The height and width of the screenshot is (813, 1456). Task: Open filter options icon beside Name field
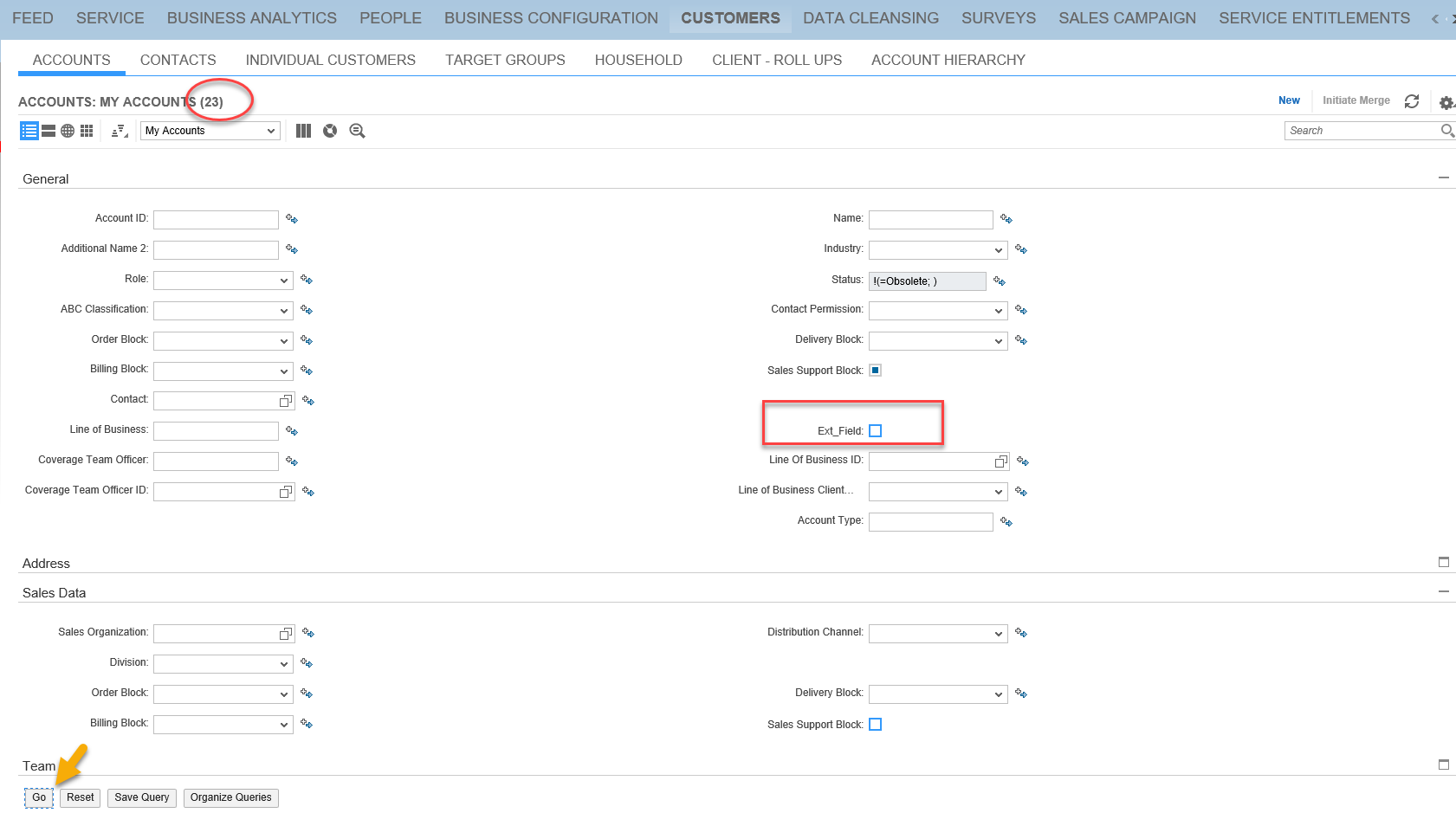coord(1006,219)
